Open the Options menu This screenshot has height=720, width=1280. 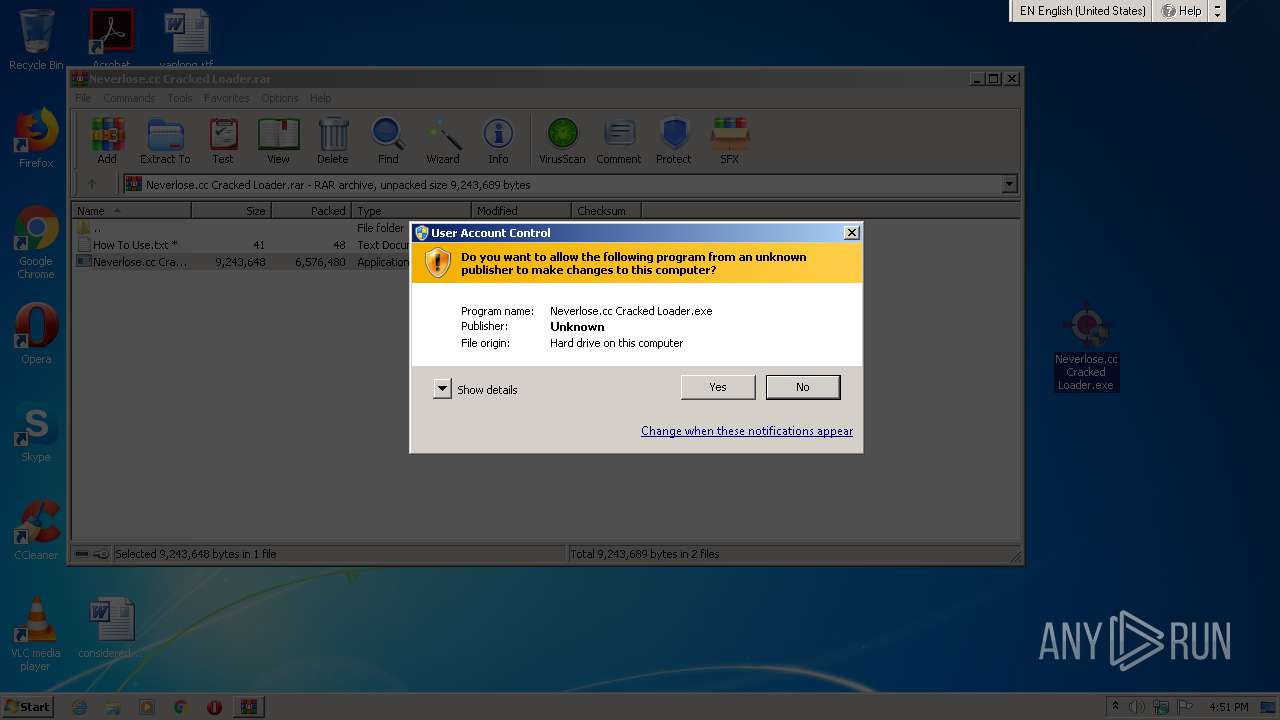tap(280, 98)
